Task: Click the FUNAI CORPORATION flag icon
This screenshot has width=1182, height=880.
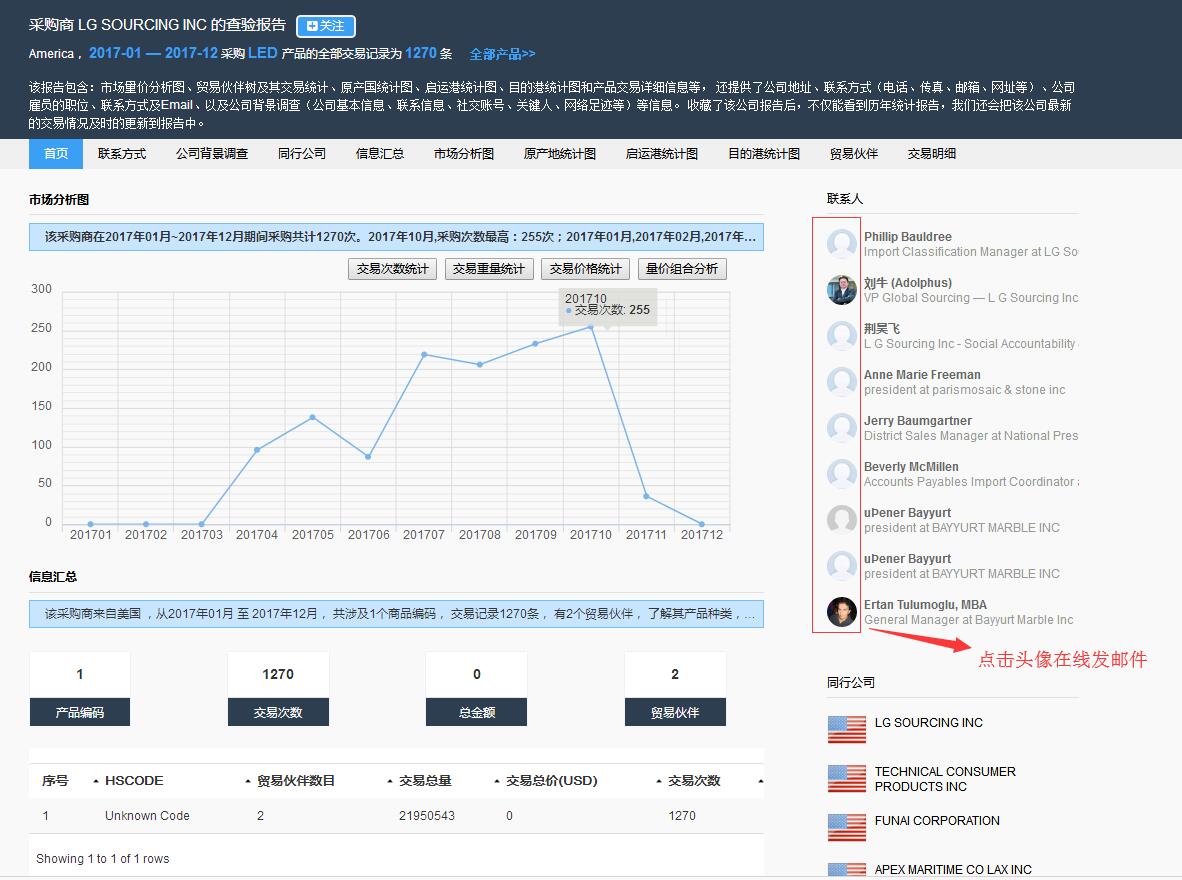Action: [x=847, y=827]
